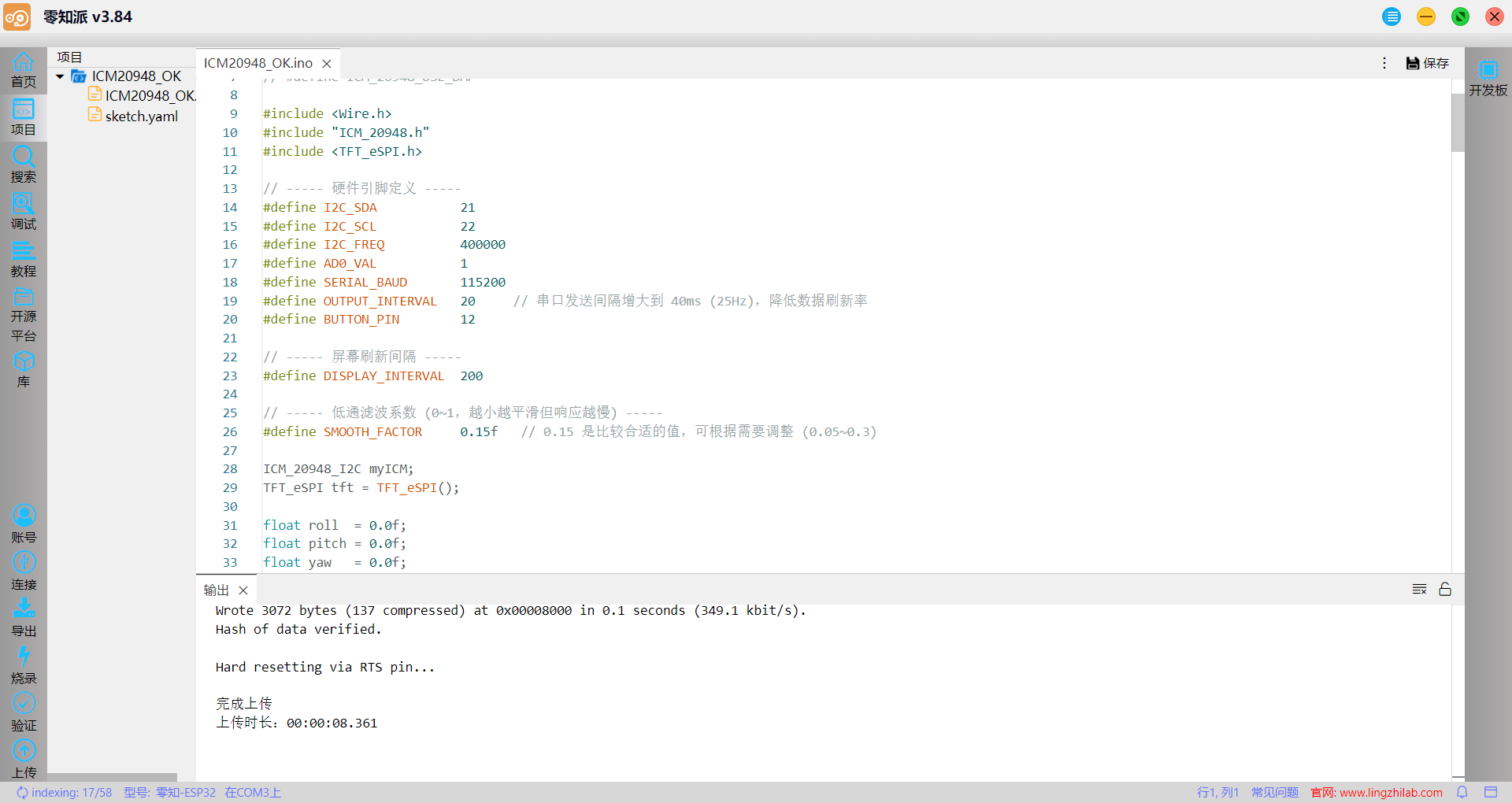Image resolution: width=1512 pixels, height=803 pixels.
Task: Click the 验证 verify icon
Action: click(23, 712)
